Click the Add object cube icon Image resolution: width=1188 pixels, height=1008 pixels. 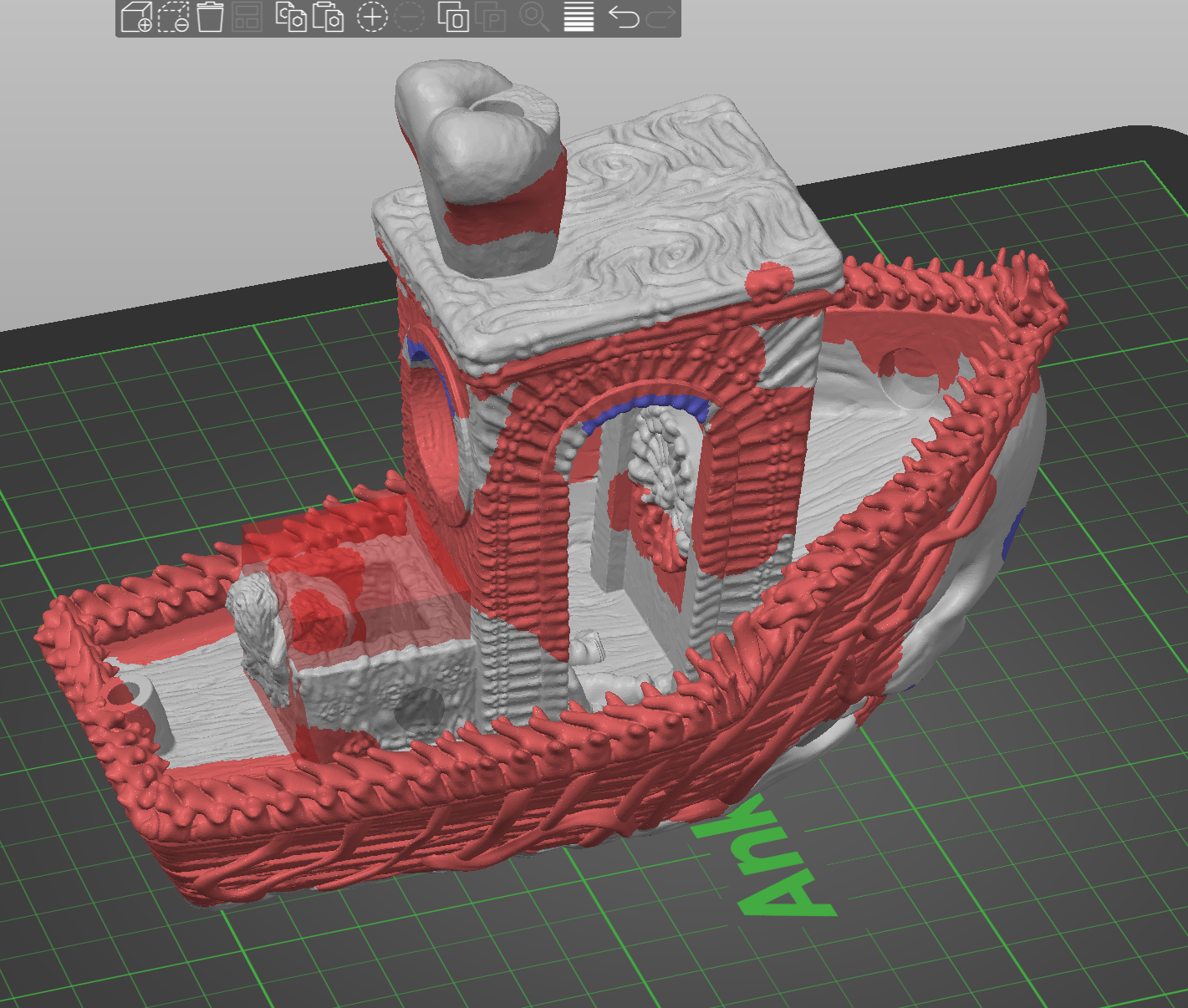(x=136, y=18)
